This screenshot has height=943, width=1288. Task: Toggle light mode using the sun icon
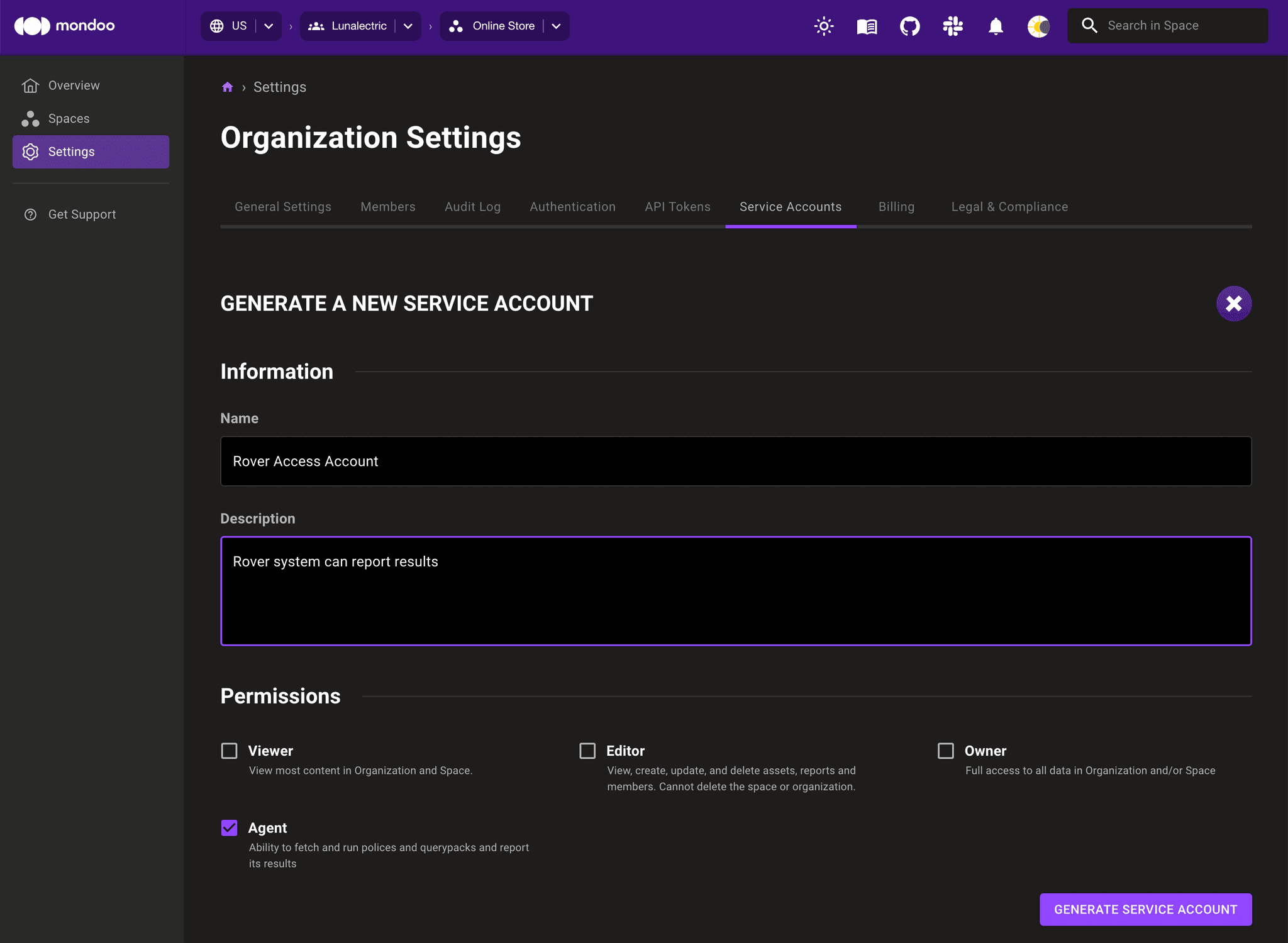tap(824, 26)
